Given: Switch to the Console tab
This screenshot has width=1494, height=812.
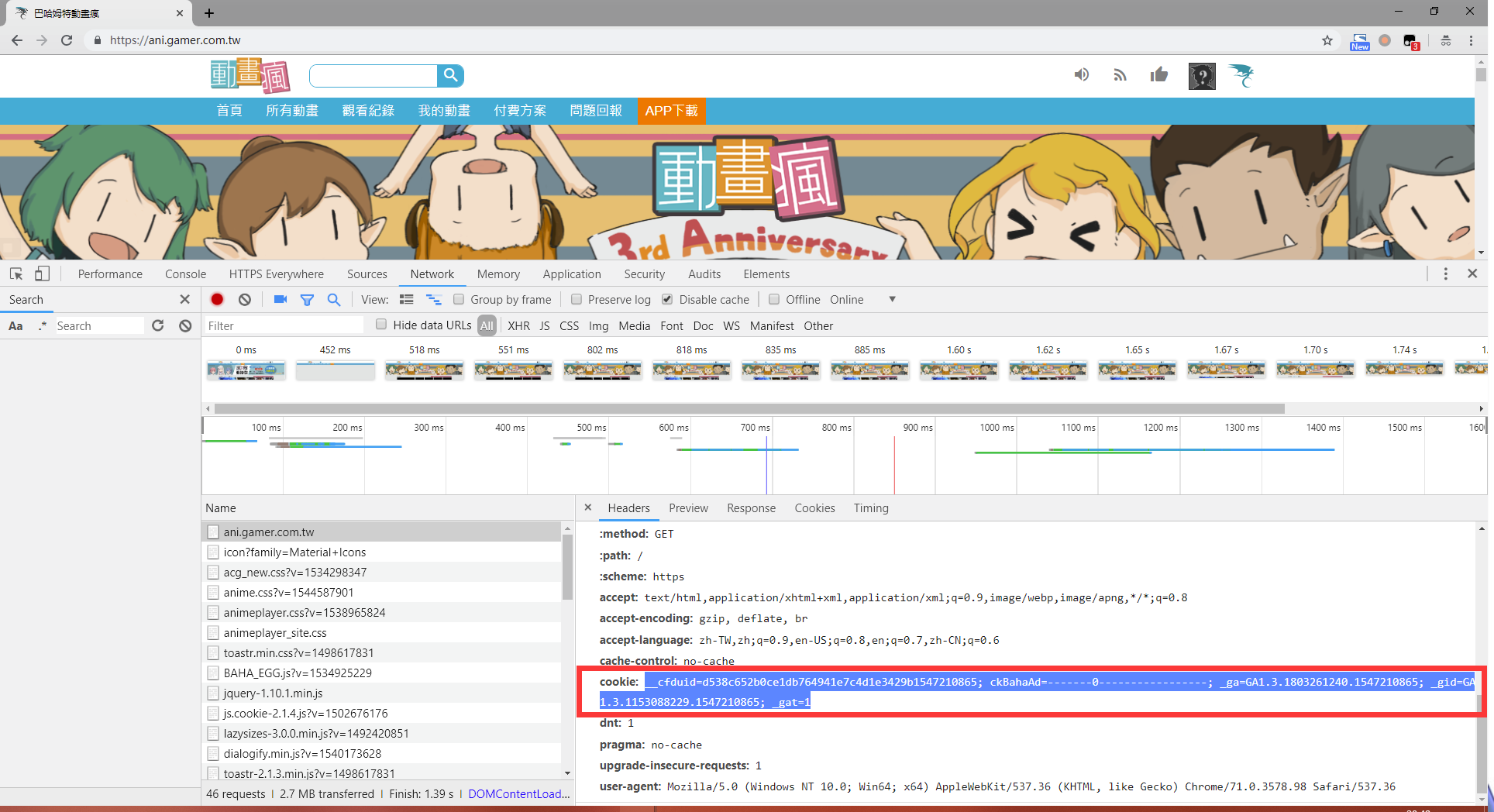Looking at the screenshot, I should (185, 274).
